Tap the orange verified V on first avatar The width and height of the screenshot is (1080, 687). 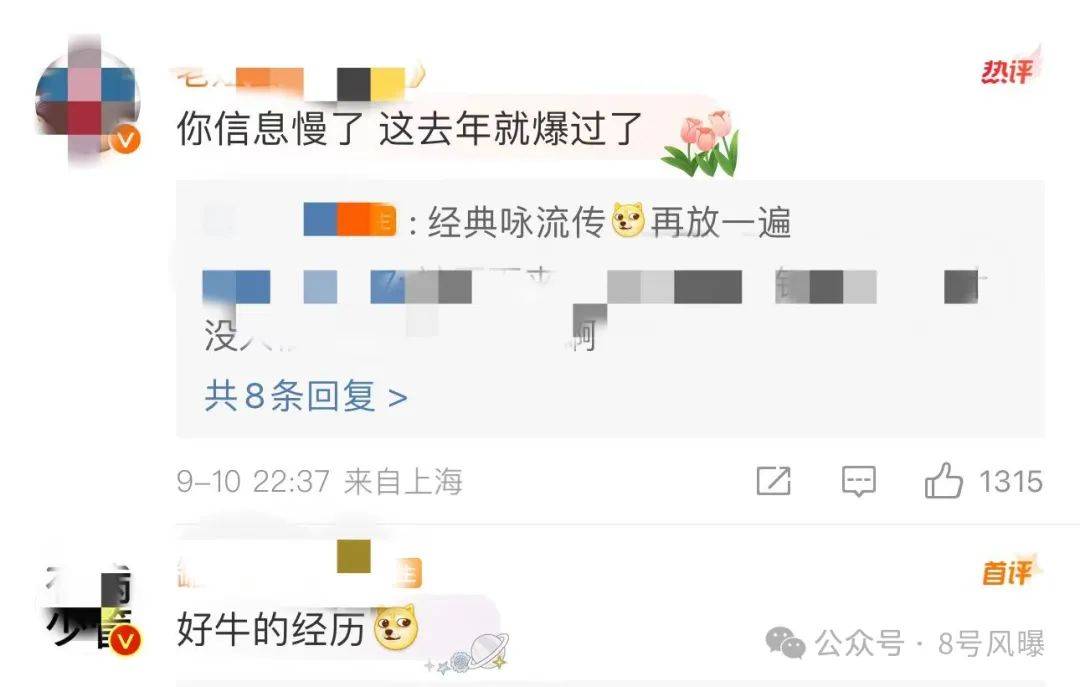click(125, 140)
